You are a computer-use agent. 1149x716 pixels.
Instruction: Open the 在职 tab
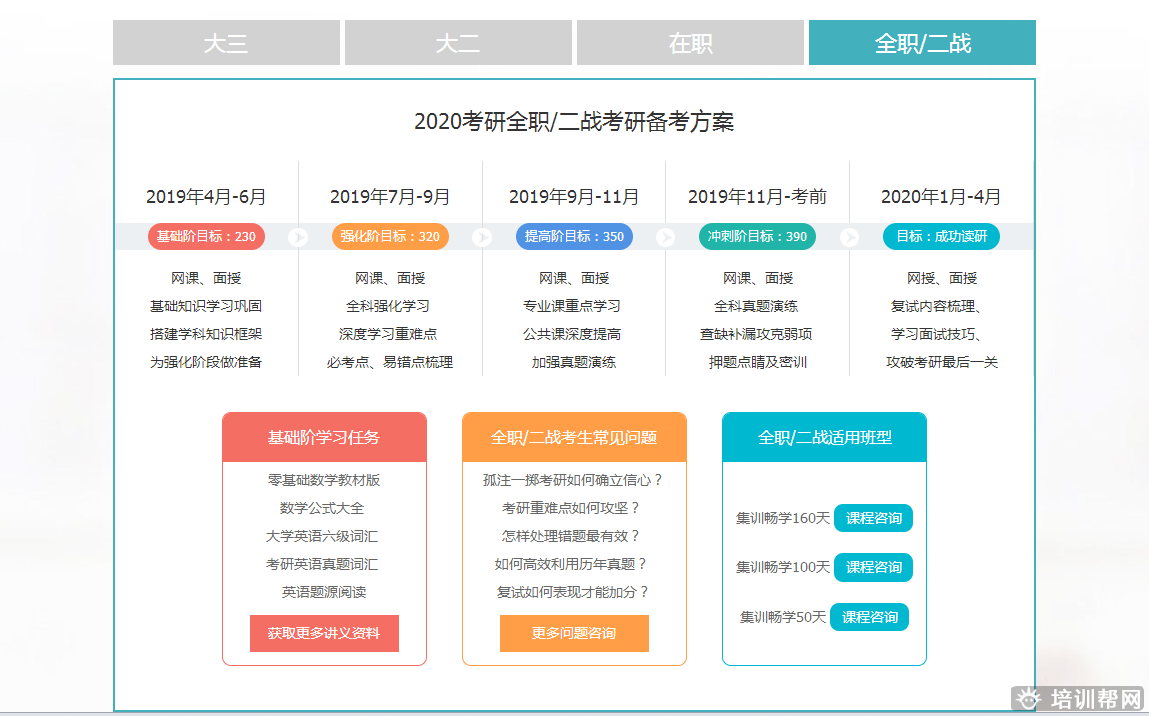tap(690, 43)
